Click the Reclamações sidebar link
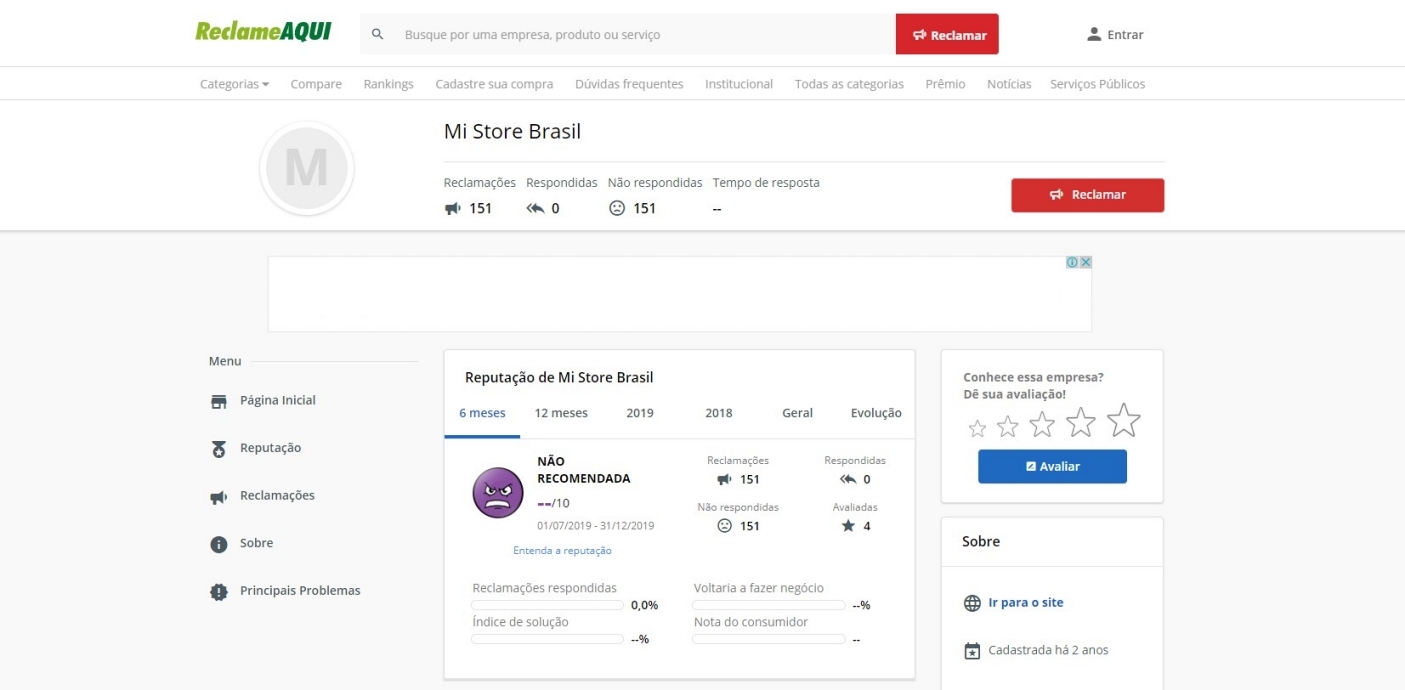Viewport: 1405px width, 690px height. tap(277, 496)
